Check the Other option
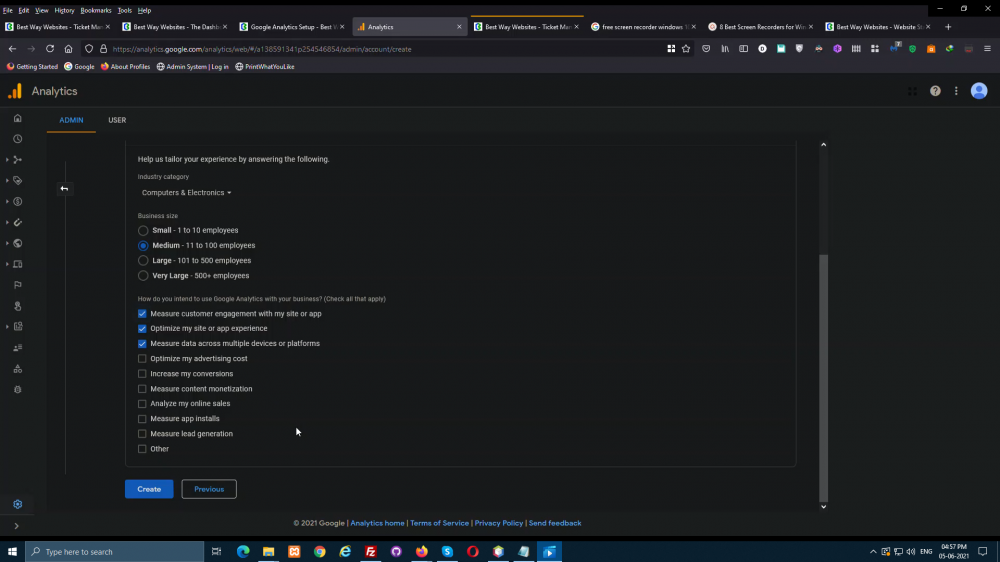 tap(142, 449)
